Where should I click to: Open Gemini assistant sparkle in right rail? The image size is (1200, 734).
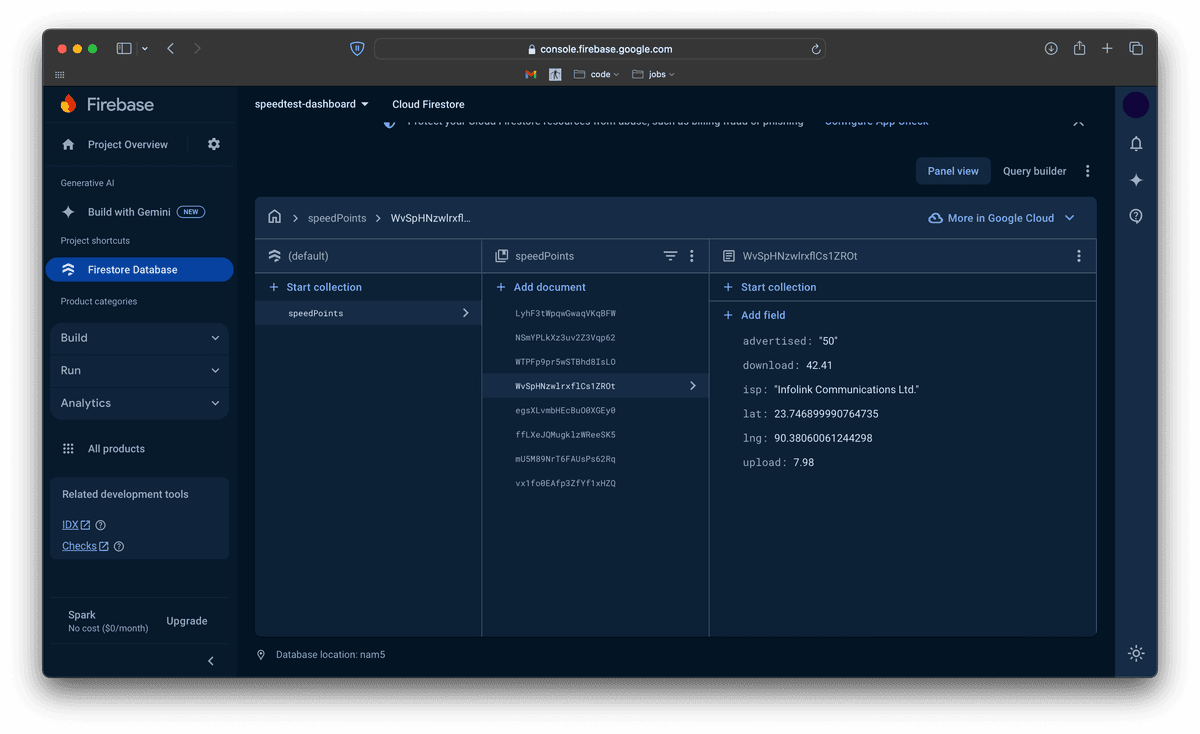[1136, 180]
